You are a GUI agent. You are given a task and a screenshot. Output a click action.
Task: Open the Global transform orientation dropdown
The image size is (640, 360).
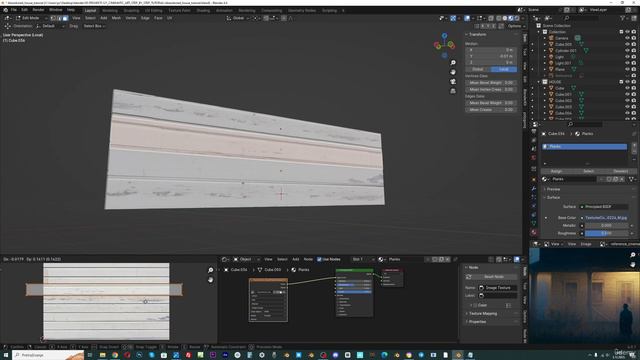(238, 18)
